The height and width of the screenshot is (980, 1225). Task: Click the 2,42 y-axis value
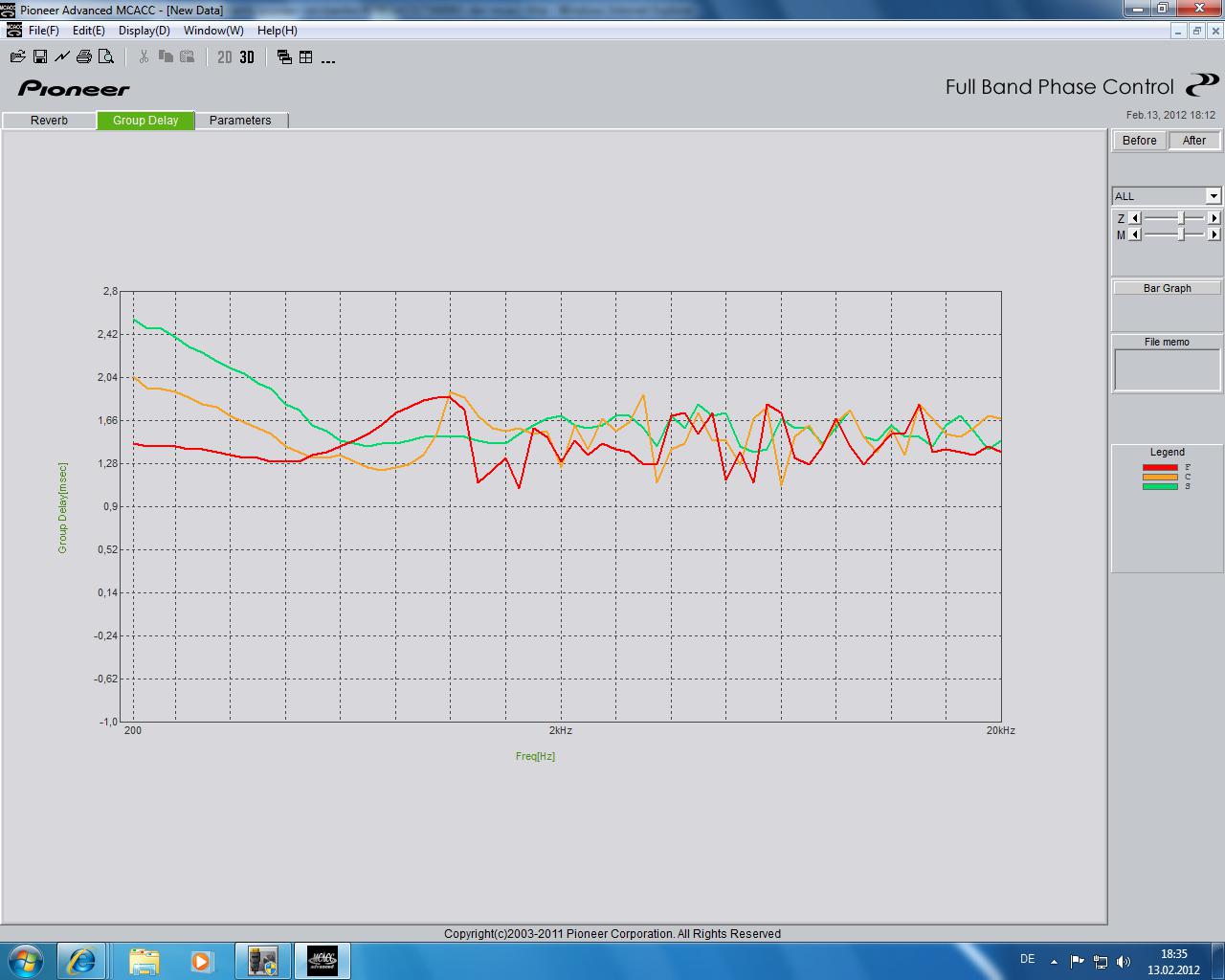(x=108, y=334)
